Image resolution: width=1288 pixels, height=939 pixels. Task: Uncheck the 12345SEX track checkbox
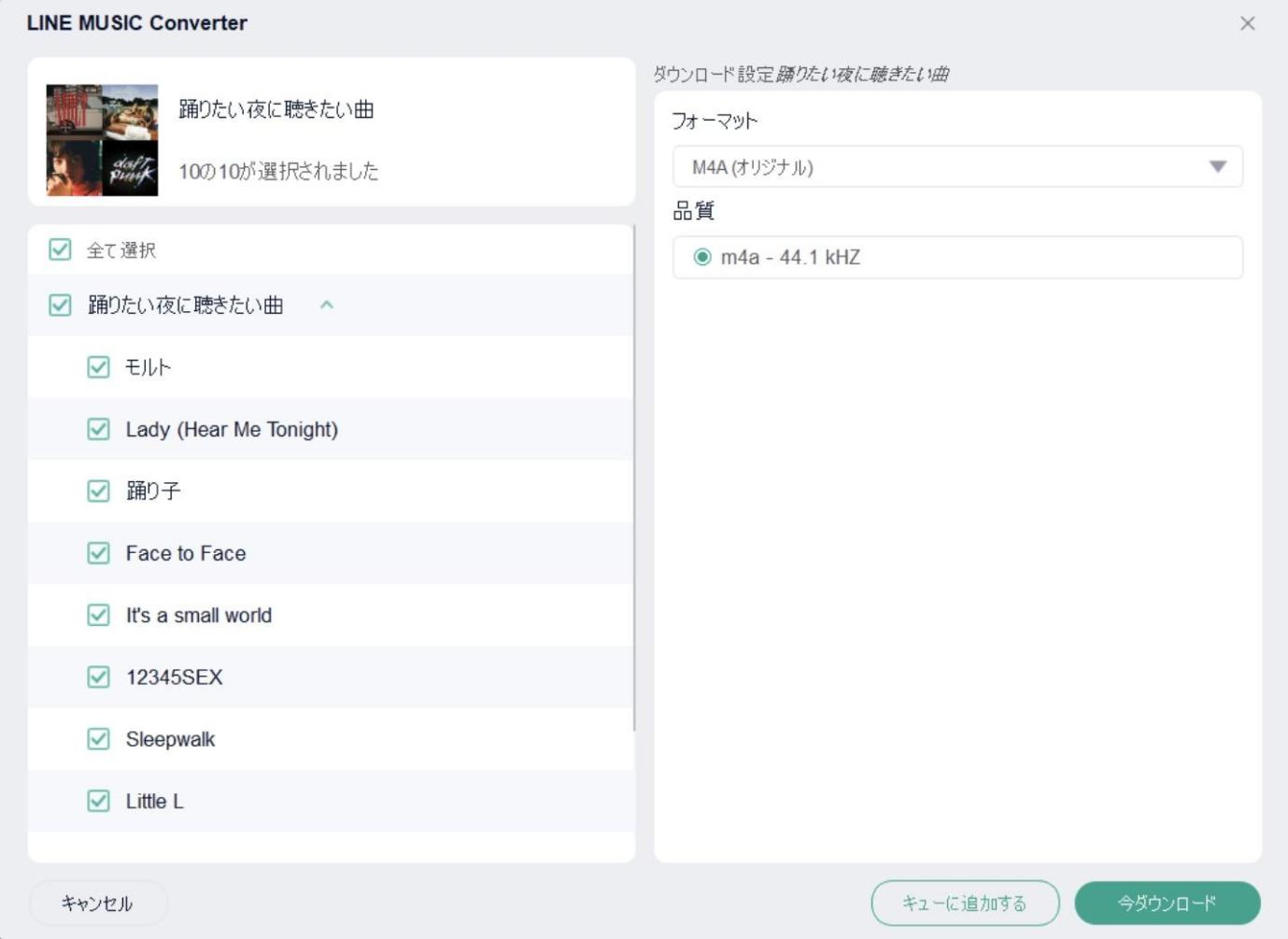click(x=98, y=676)
